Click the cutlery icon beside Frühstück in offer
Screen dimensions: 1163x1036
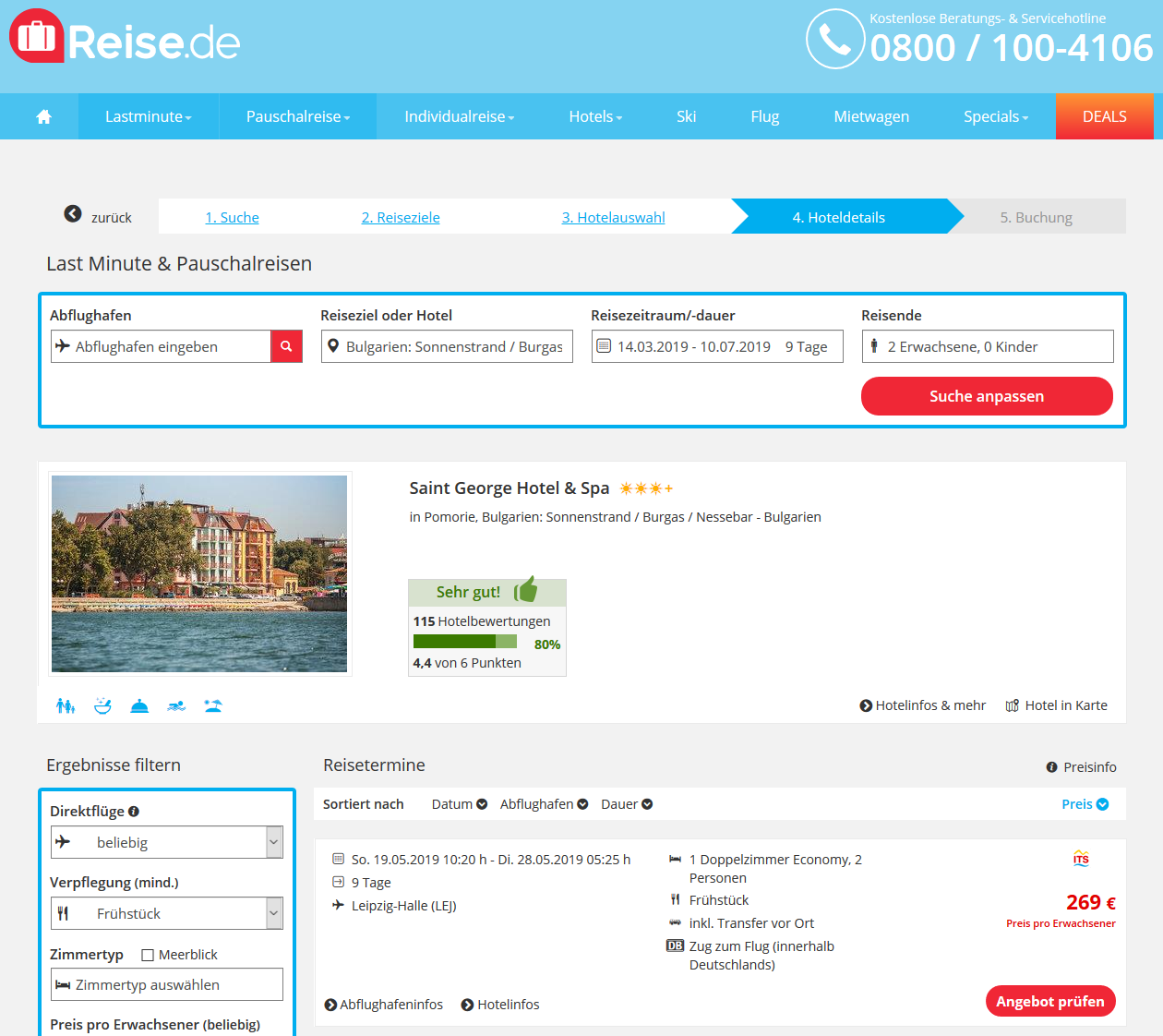(x=676, y=899)
